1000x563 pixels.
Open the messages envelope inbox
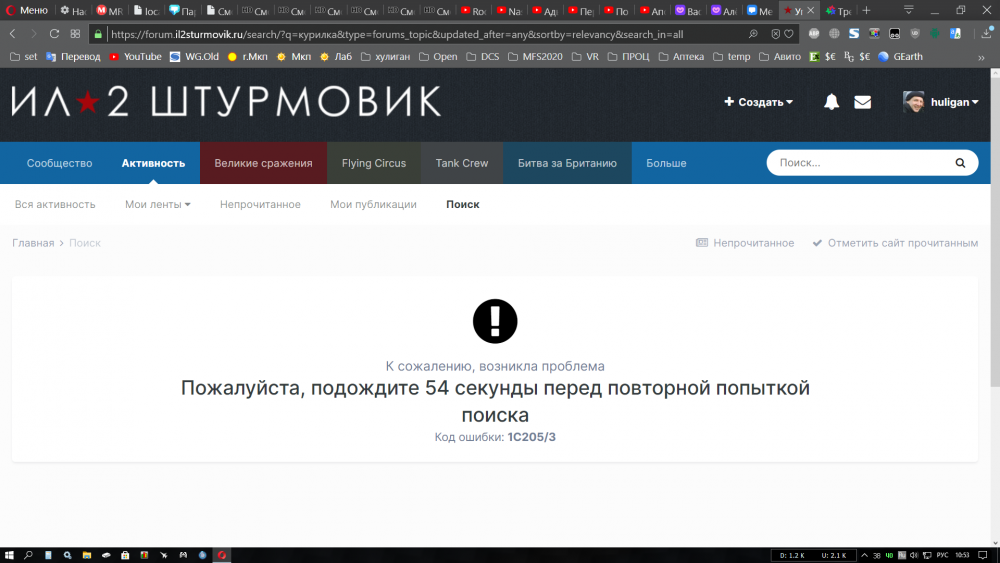[862, 102]
